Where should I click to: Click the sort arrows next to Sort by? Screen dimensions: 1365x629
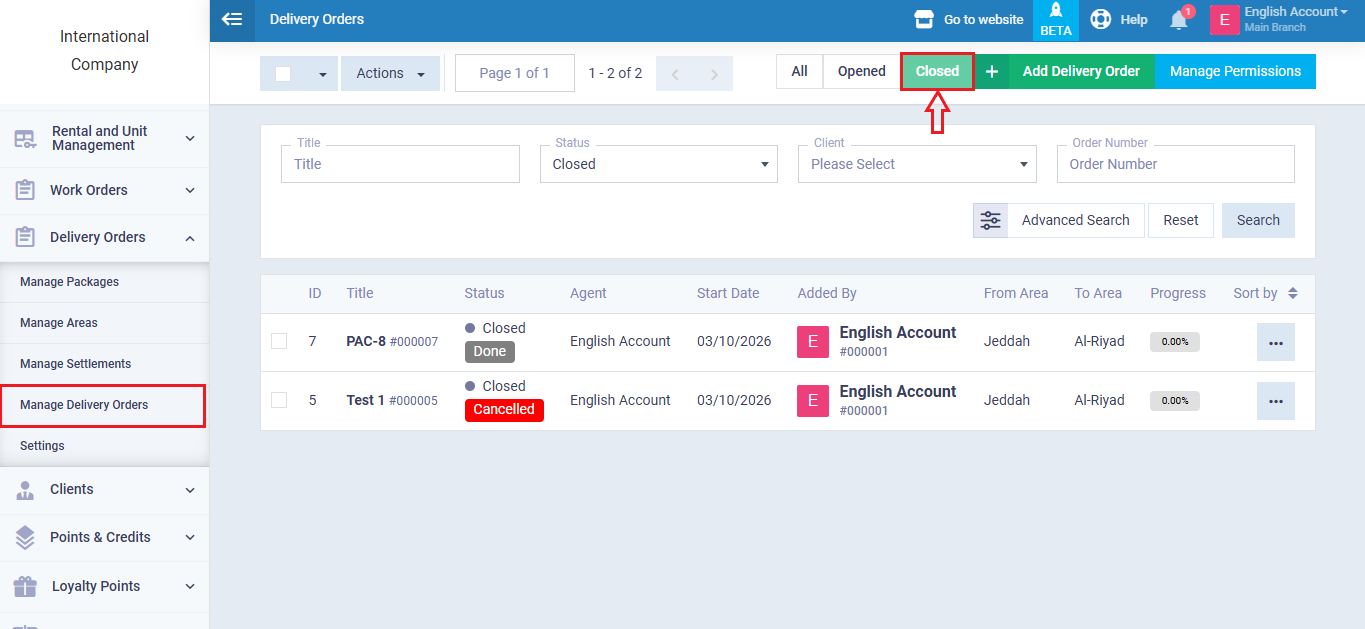click(x=1292, y=293)
